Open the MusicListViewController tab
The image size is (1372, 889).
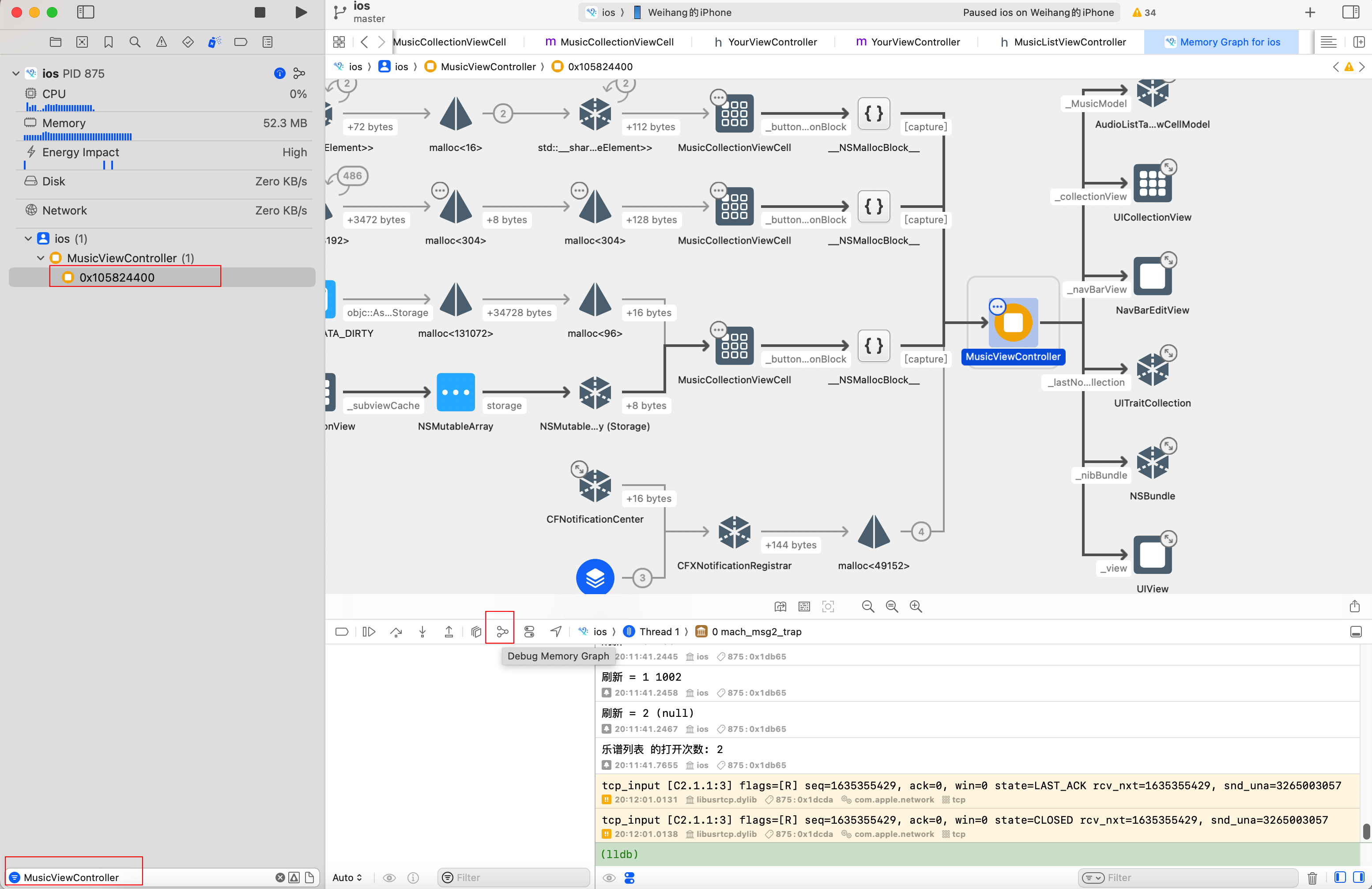pyautogui.click(x=1063, y=42)
